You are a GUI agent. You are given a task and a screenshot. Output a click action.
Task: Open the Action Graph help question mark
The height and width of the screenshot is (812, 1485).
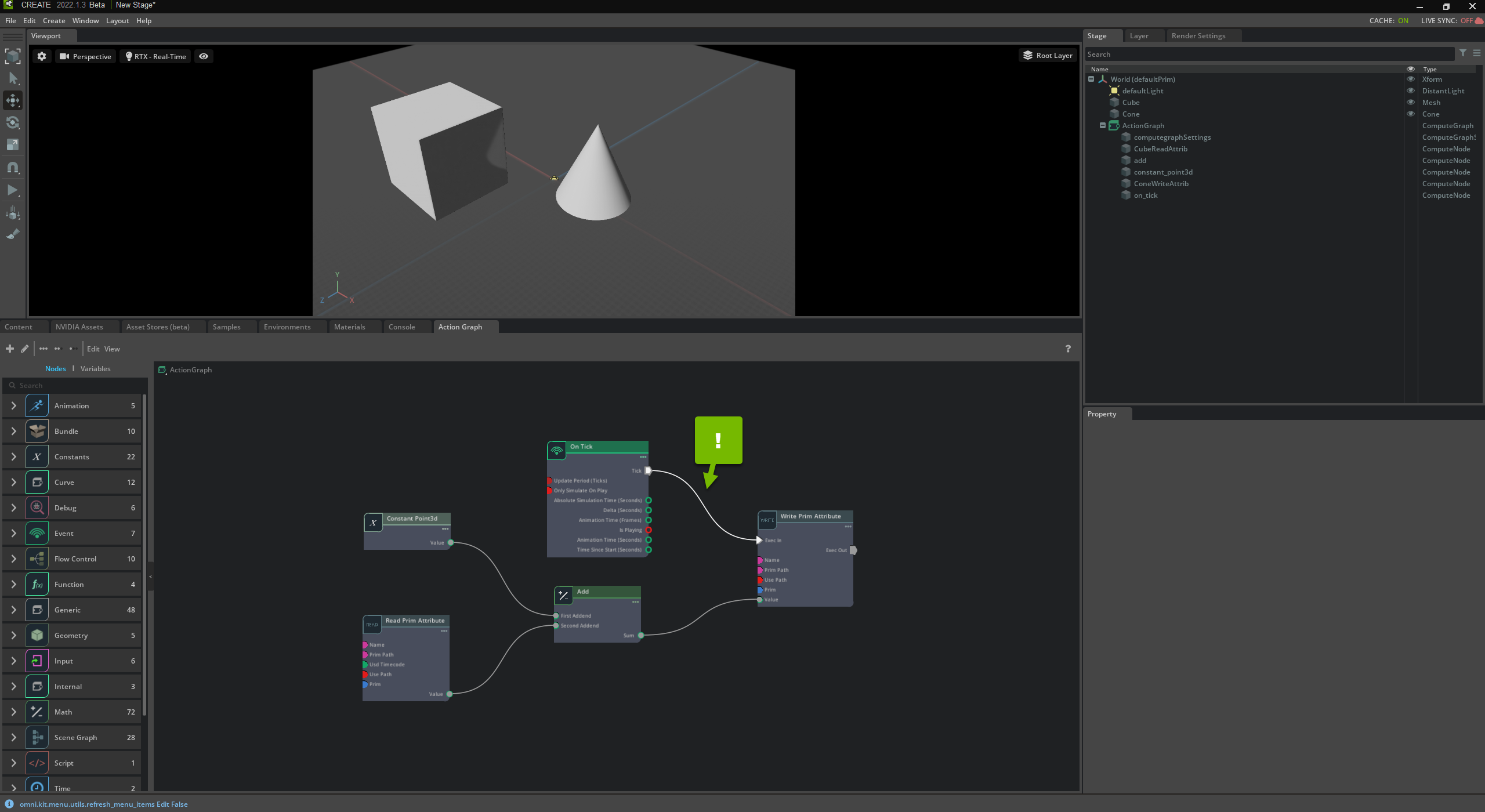pos(1068,349)
